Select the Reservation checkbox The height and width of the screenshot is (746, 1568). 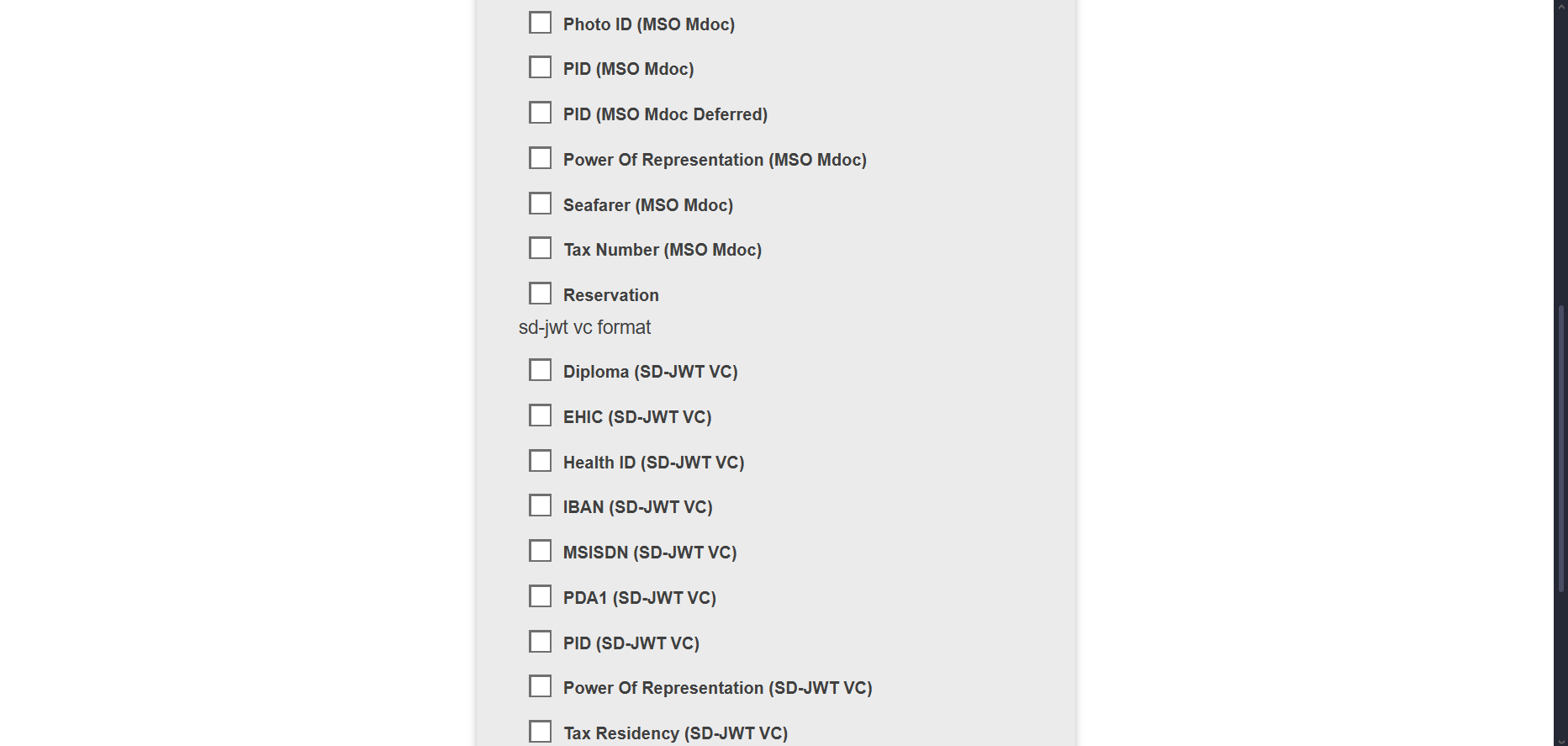540,294
